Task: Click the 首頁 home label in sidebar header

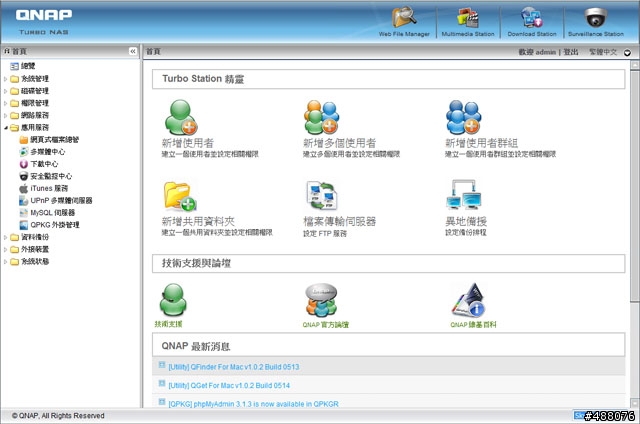Action: (19, 51)
